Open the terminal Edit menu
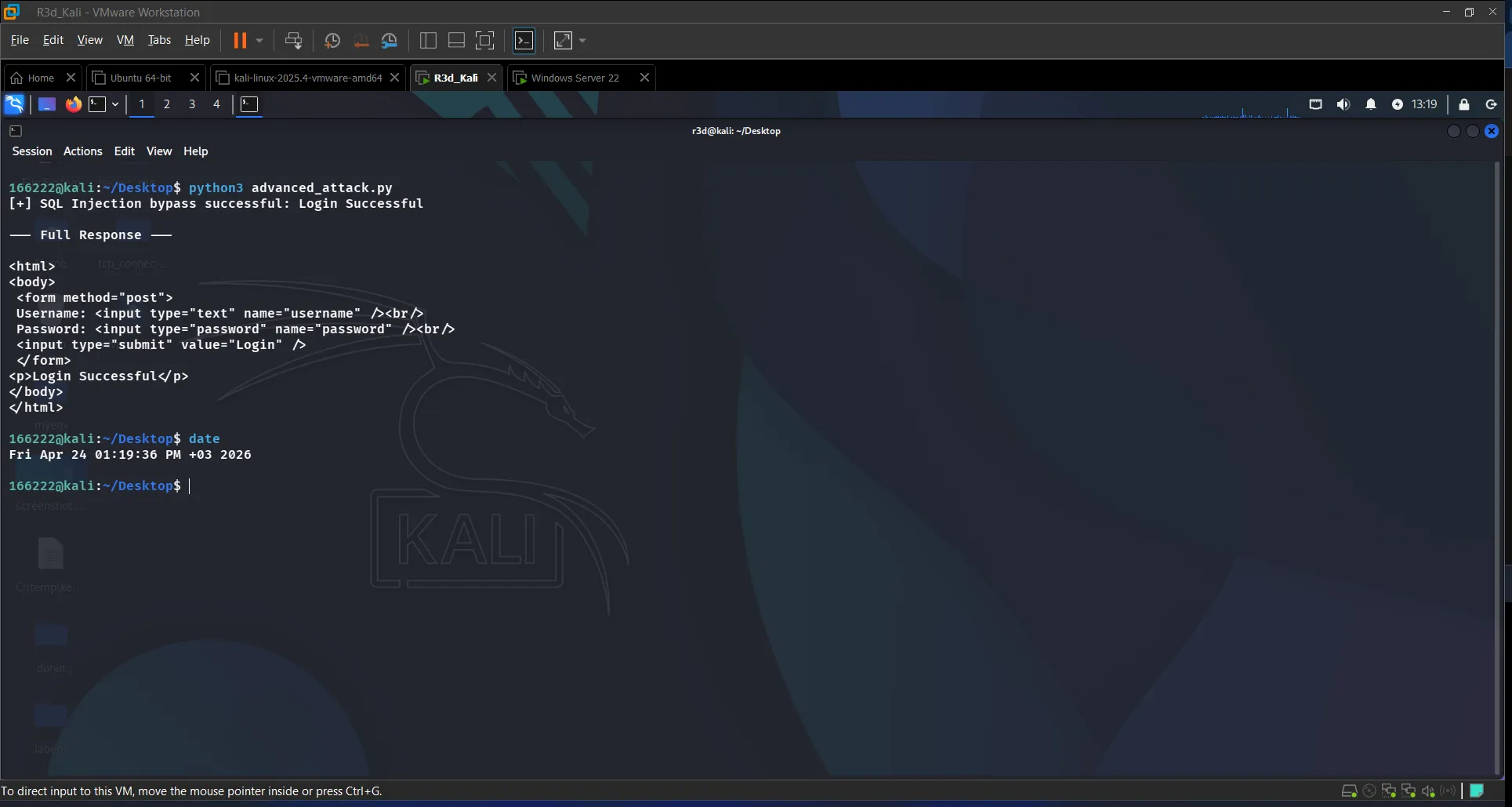The height and width of the screenshot is (807, 1512). [125, 151]
